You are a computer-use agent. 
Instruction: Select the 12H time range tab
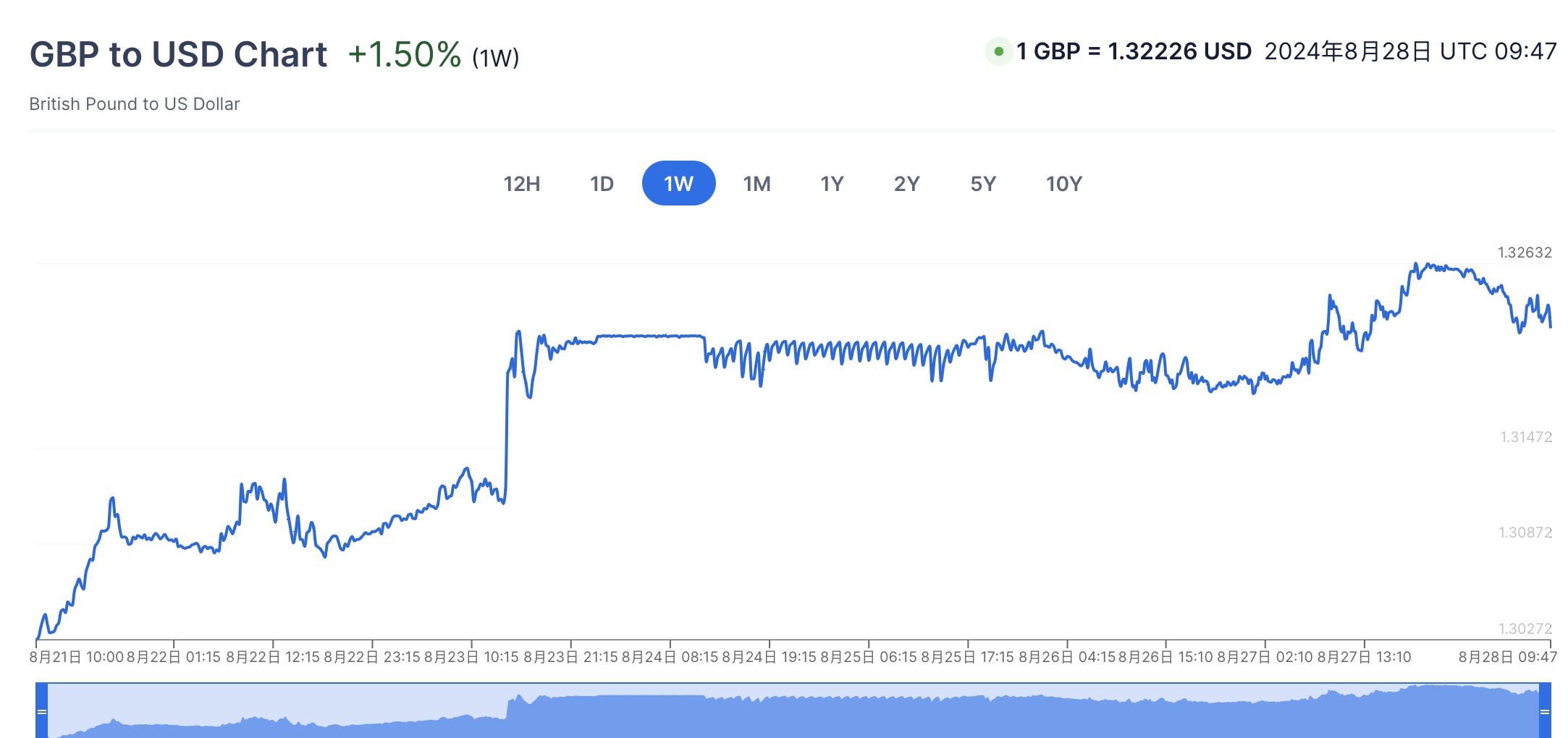(522, 184)
